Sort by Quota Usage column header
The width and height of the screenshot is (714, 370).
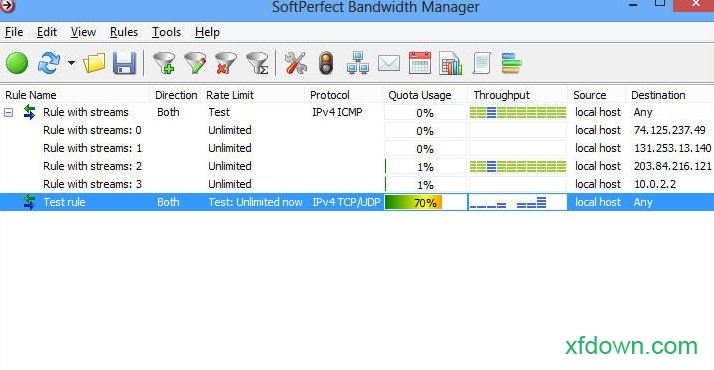click(426, 95)
